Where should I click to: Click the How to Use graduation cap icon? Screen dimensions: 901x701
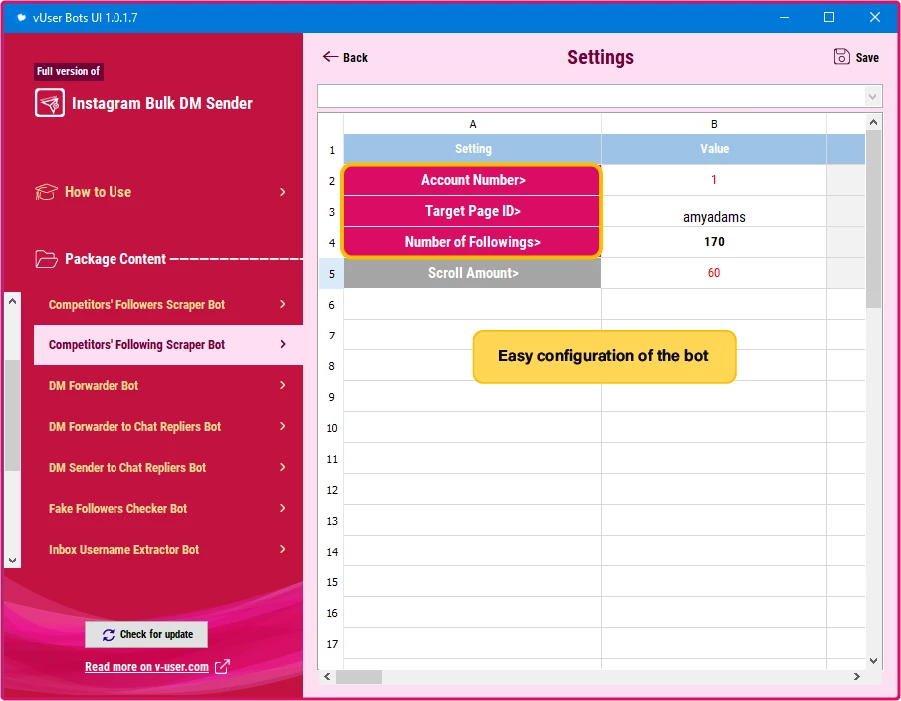(x=46, y=192)
